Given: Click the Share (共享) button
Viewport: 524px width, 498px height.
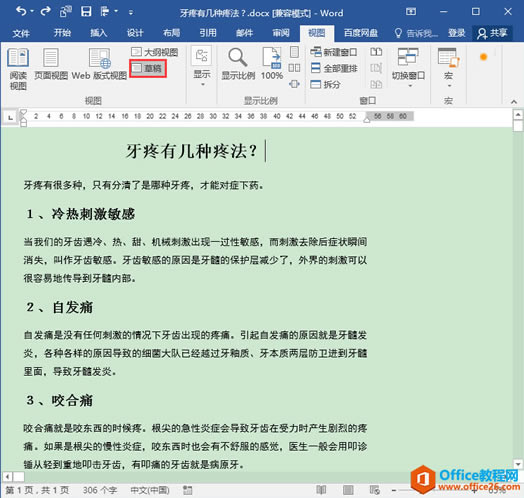Looking at the screenshot, I should (492, 33).
